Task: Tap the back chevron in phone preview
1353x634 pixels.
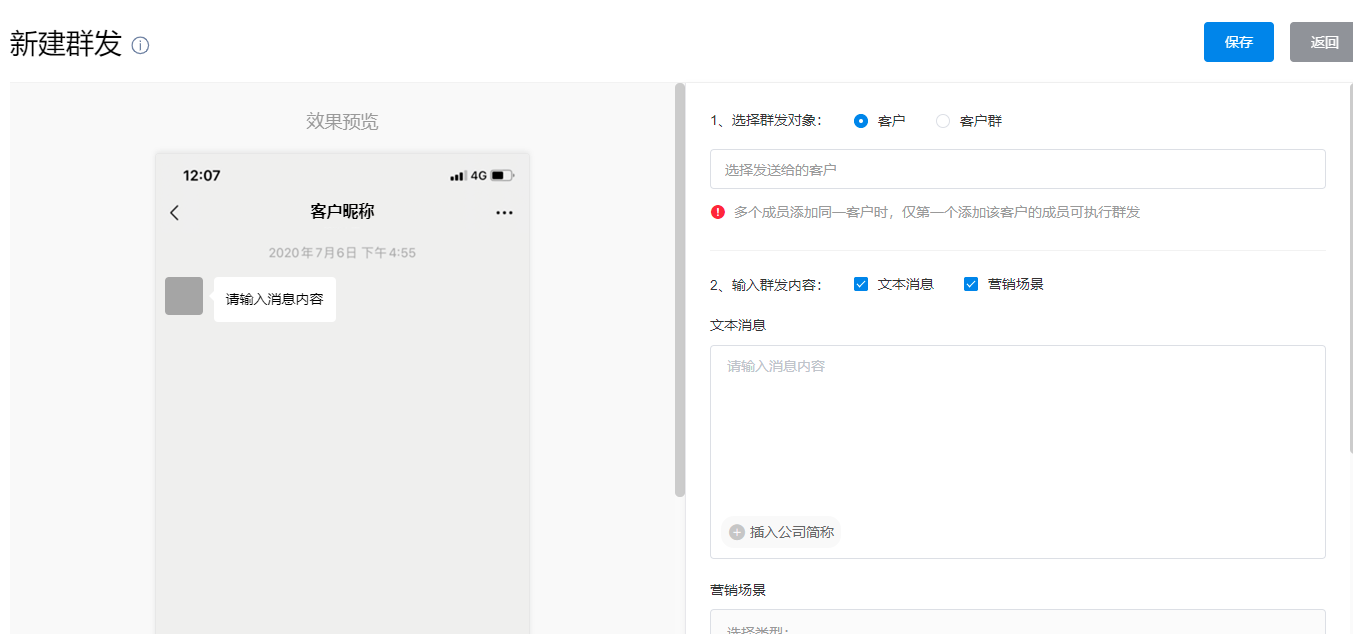Action: (x=175, y=212)
